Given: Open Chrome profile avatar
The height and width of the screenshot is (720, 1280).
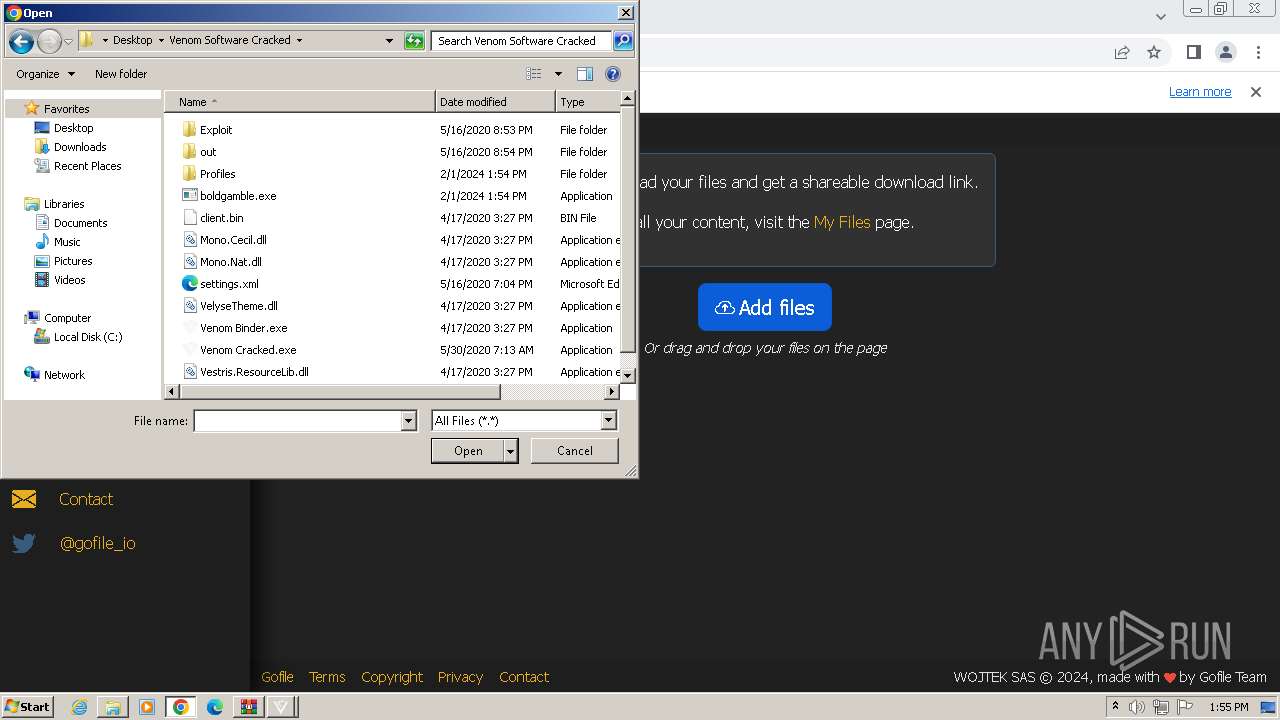Looking at the screenshot, I should click(1226, 52).
